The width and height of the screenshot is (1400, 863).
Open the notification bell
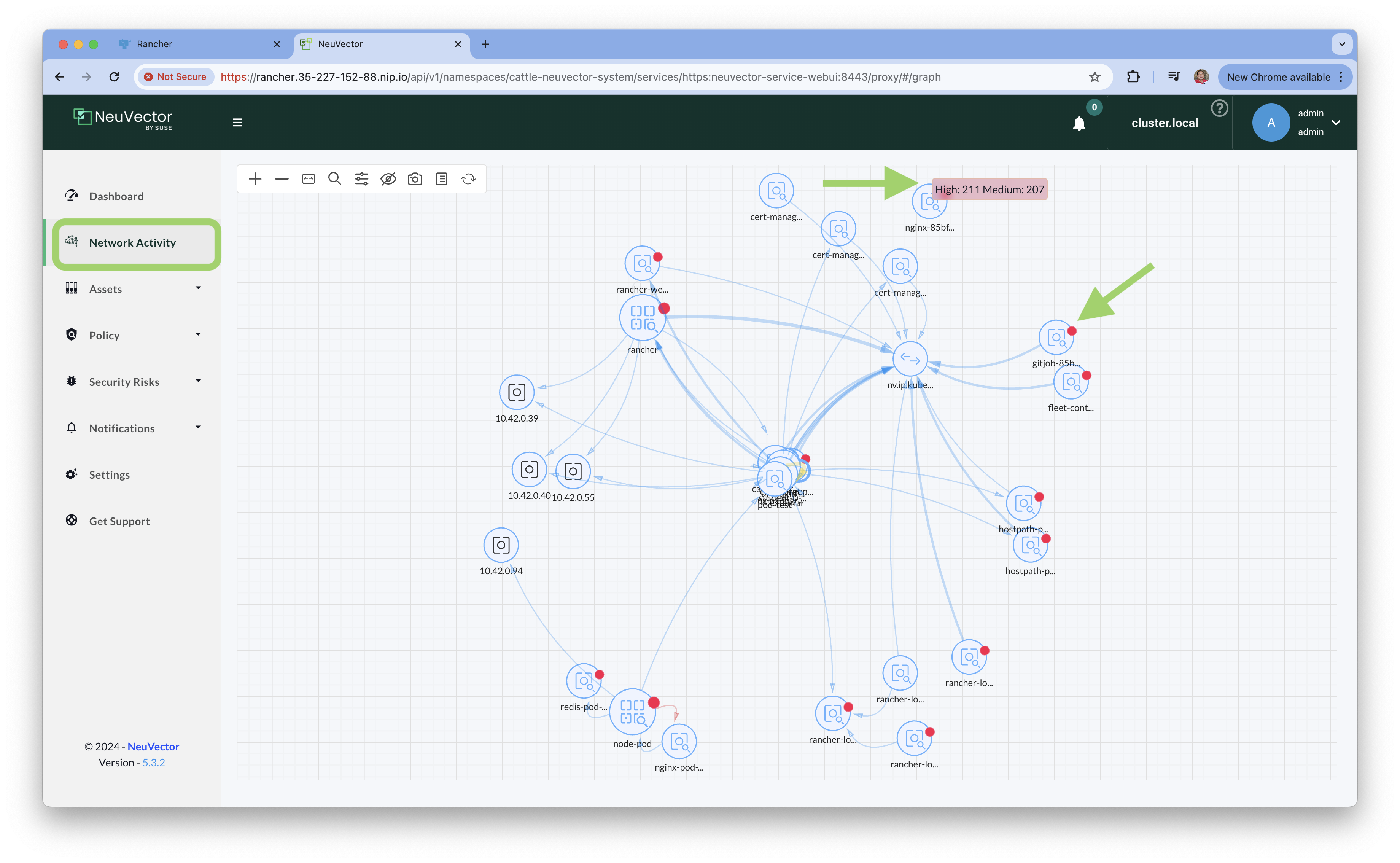[x=1079, y=123]
